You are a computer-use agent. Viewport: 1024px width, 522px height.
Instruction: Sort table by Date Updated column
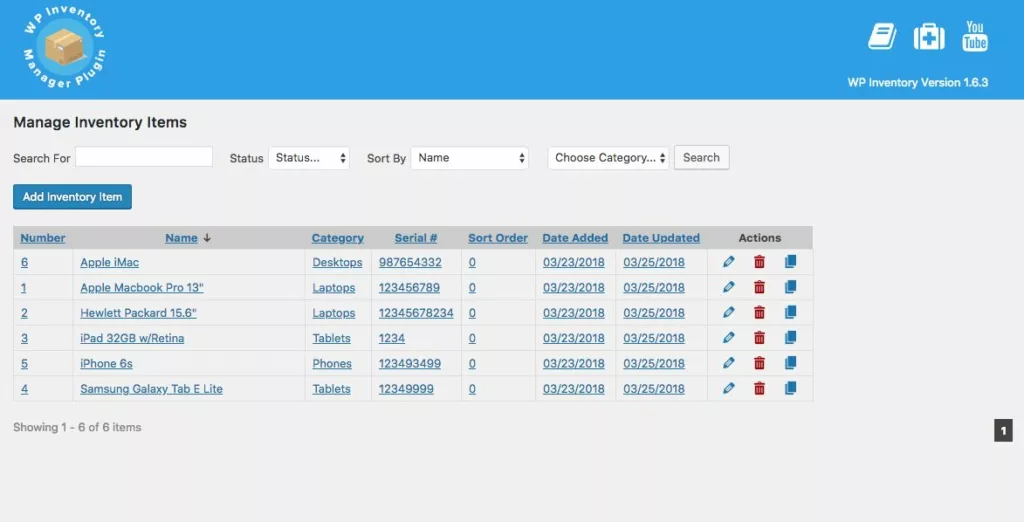pyautogui.click(x=661, y=238)
